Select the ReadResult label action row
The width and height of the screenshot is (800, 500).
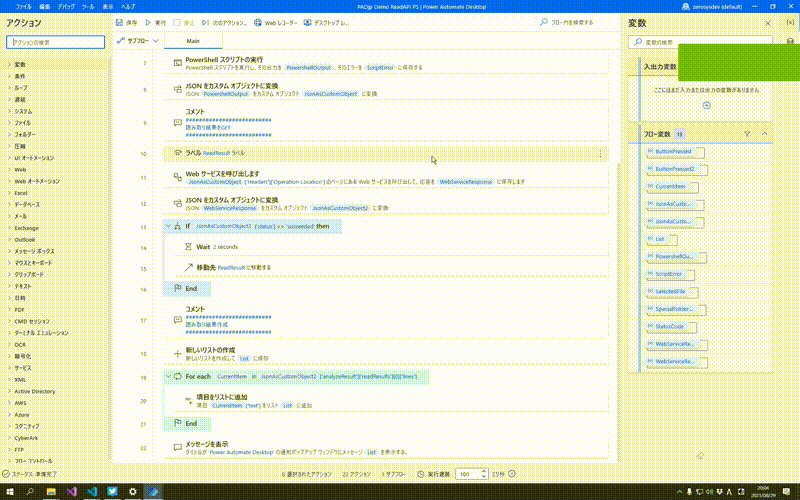point(386,153)
